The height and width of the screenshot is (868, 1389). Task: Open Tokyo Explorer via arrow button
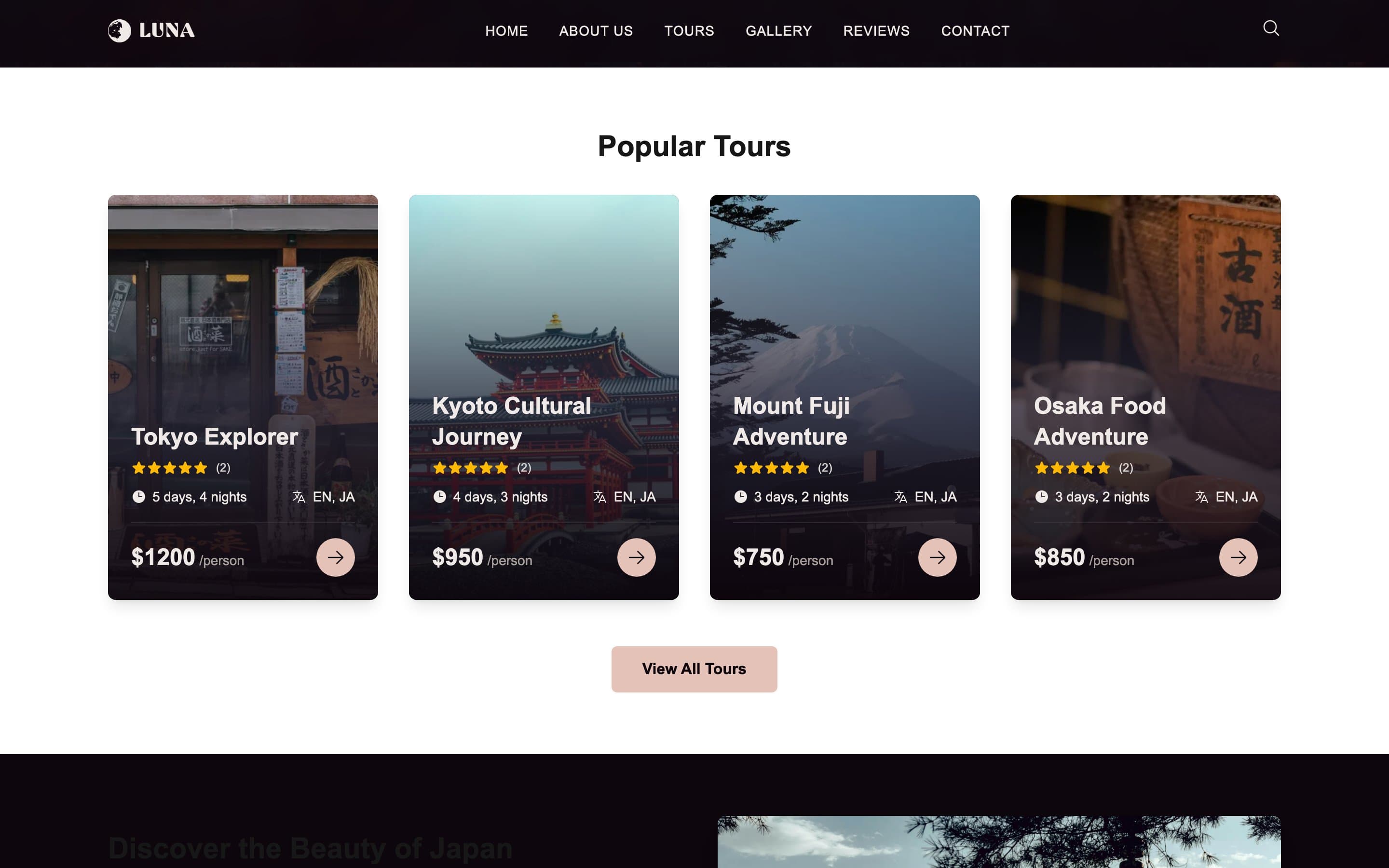pyautogui.click(x=335, y=557)
